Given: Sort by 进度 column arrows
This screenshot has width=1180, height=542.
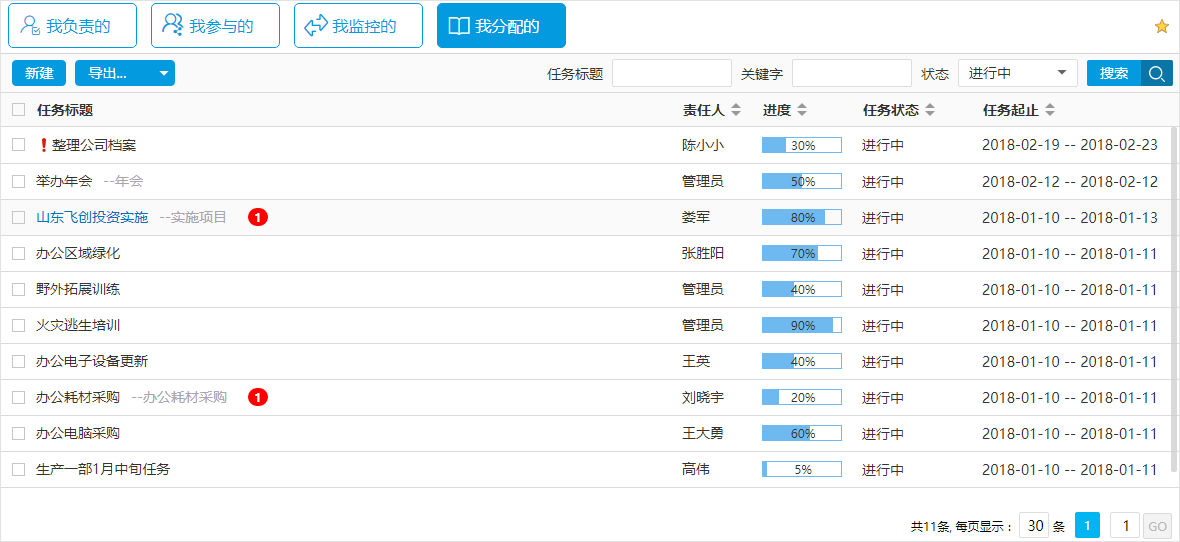Looking at the screenshot, I should click(x=802, y=110).
